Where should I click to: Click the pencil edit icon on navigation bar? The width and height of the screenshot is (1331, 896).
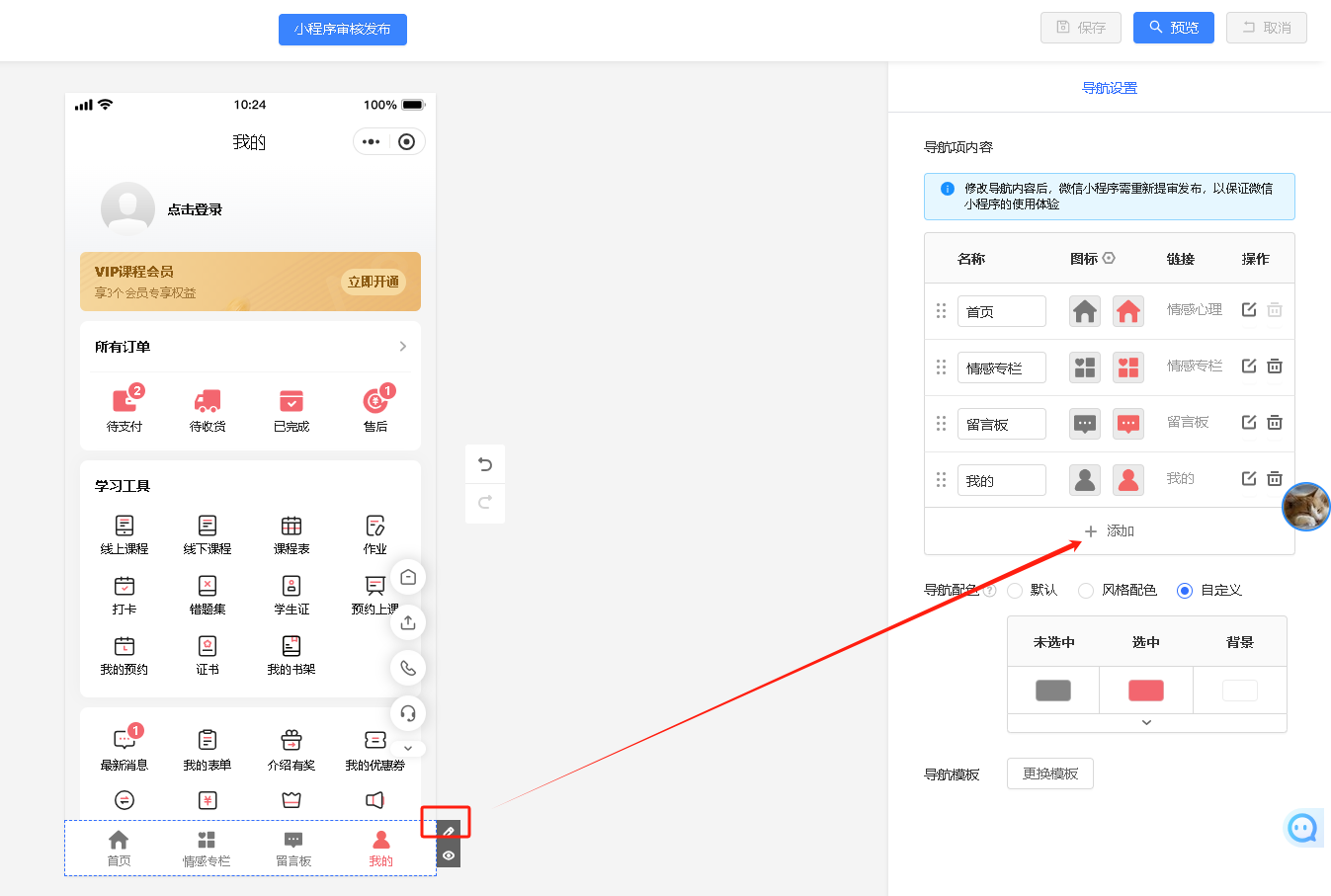[449, 831]
